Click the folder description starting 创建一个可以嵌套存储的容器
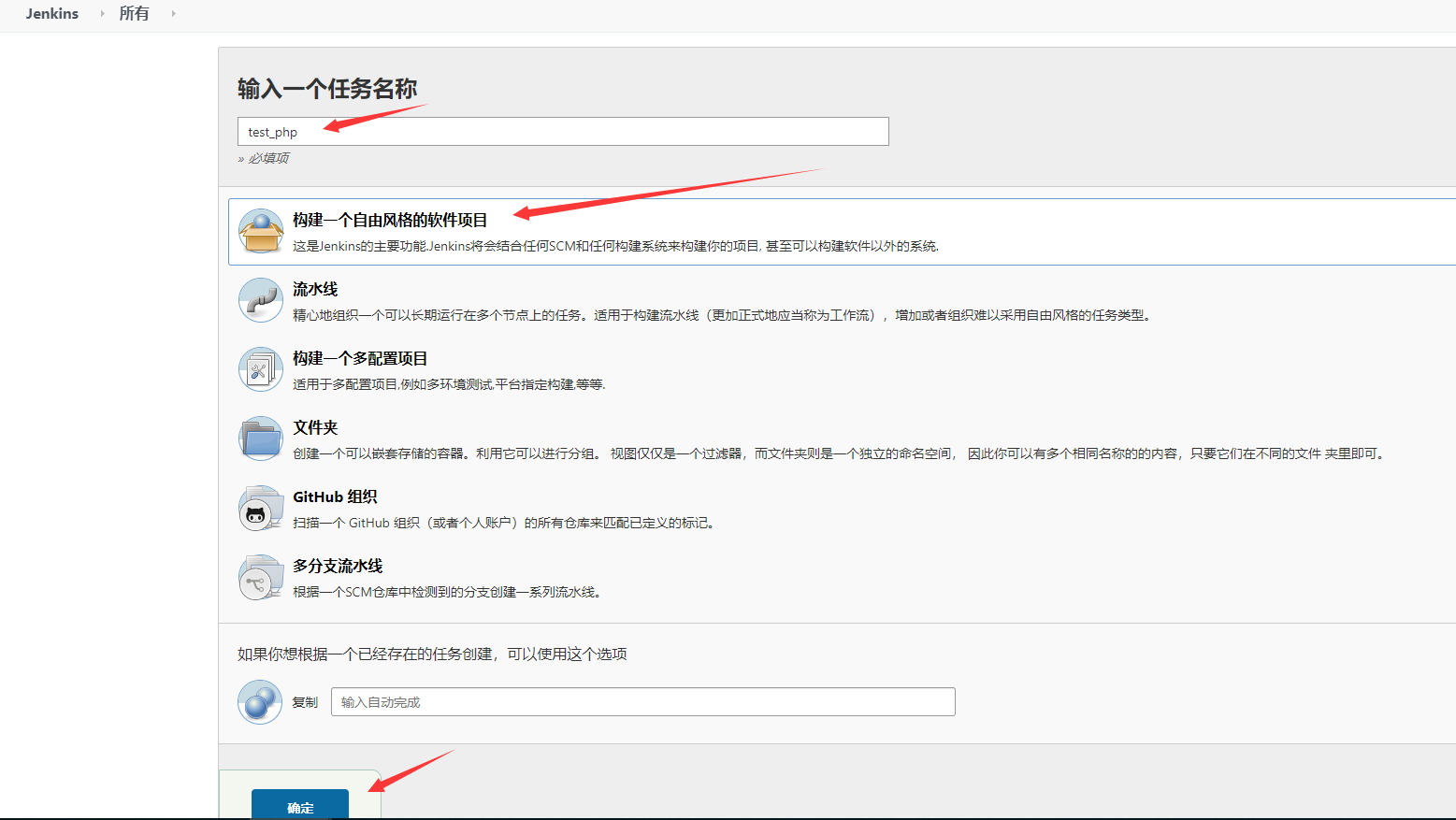Viewport: 1456px width, 820px height. click(x=841, y=453)
